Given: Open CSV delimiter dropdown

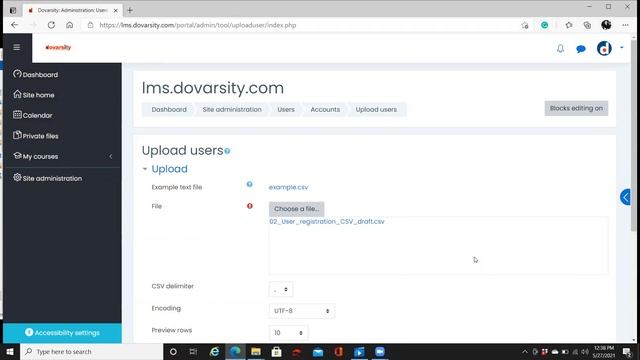Looking at the screenshot, I should pos(281,289).
